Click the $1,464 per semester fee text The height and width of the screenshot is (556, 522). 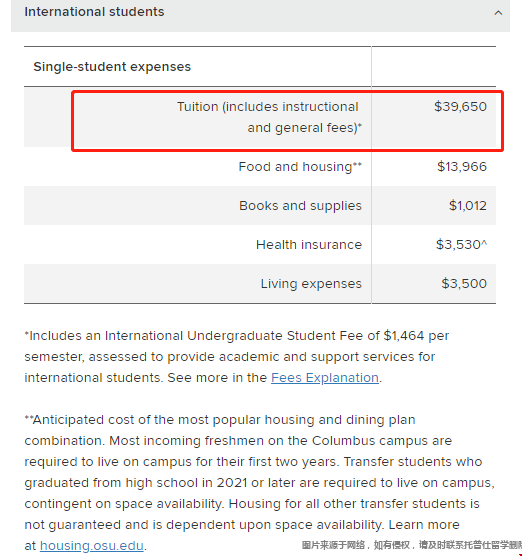pos(416,336)
